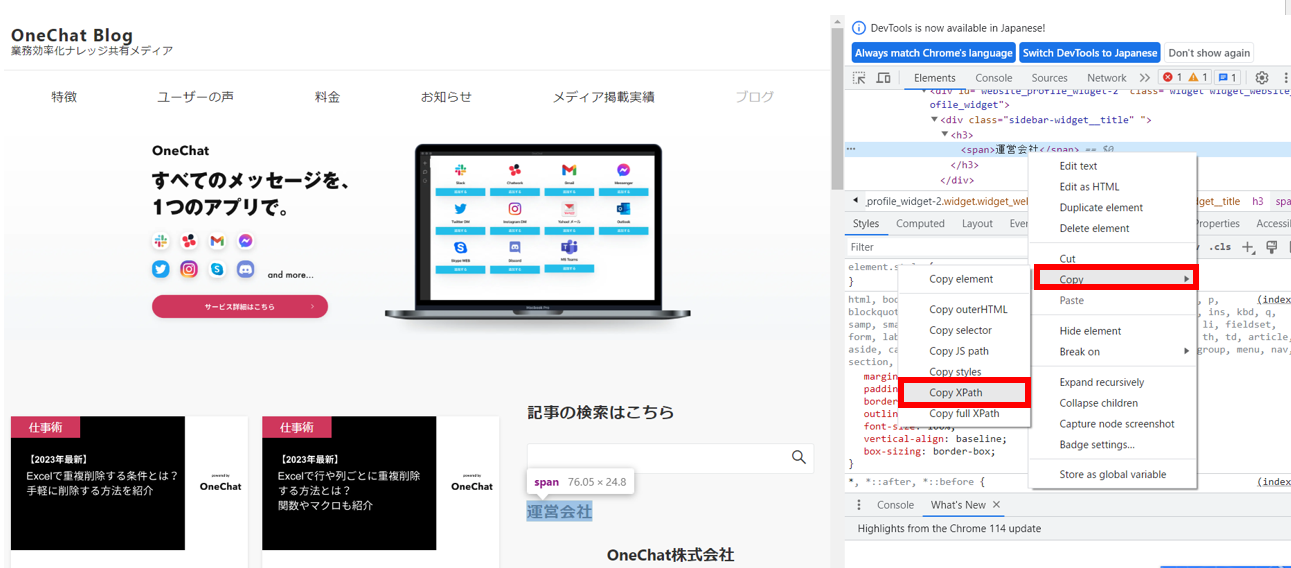Collapse the h3 node in DOM tree
Viewport: 1291px width, 568px height.
pos(945,135)
